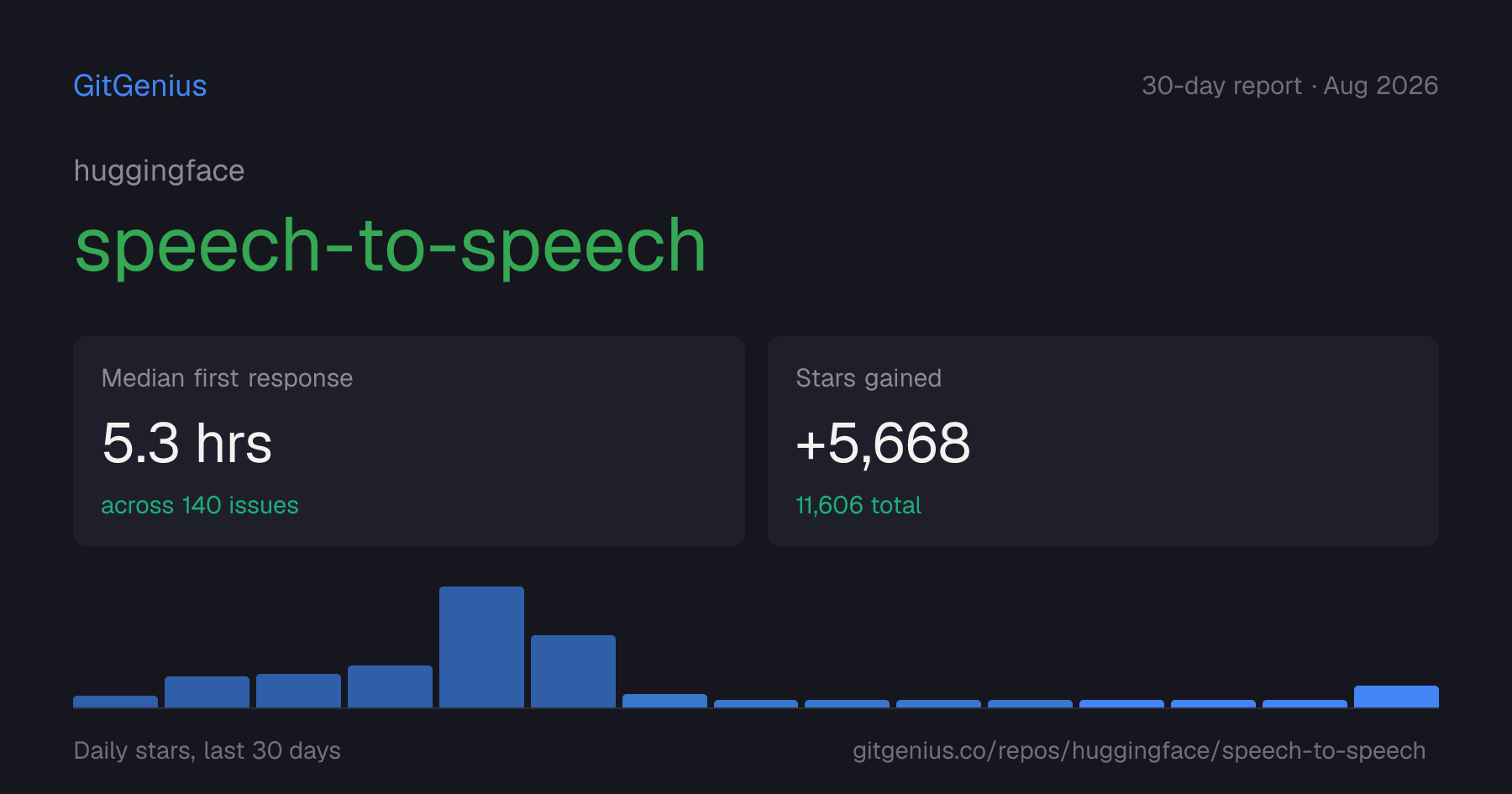Open the Stars gained card
This screenshot has height=794, width=1512.
click(x=1103, y=441)
